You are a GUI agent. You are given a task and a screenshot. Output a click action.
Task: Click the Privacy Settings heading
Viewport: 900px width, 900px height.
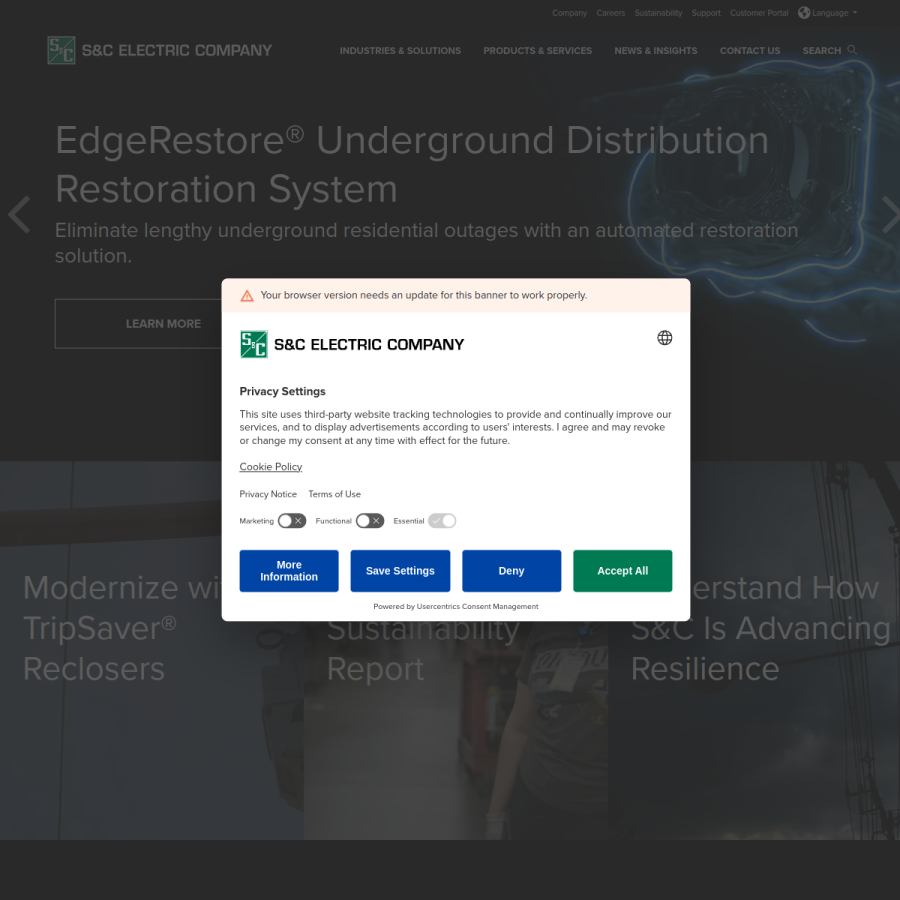pos(282,391)
